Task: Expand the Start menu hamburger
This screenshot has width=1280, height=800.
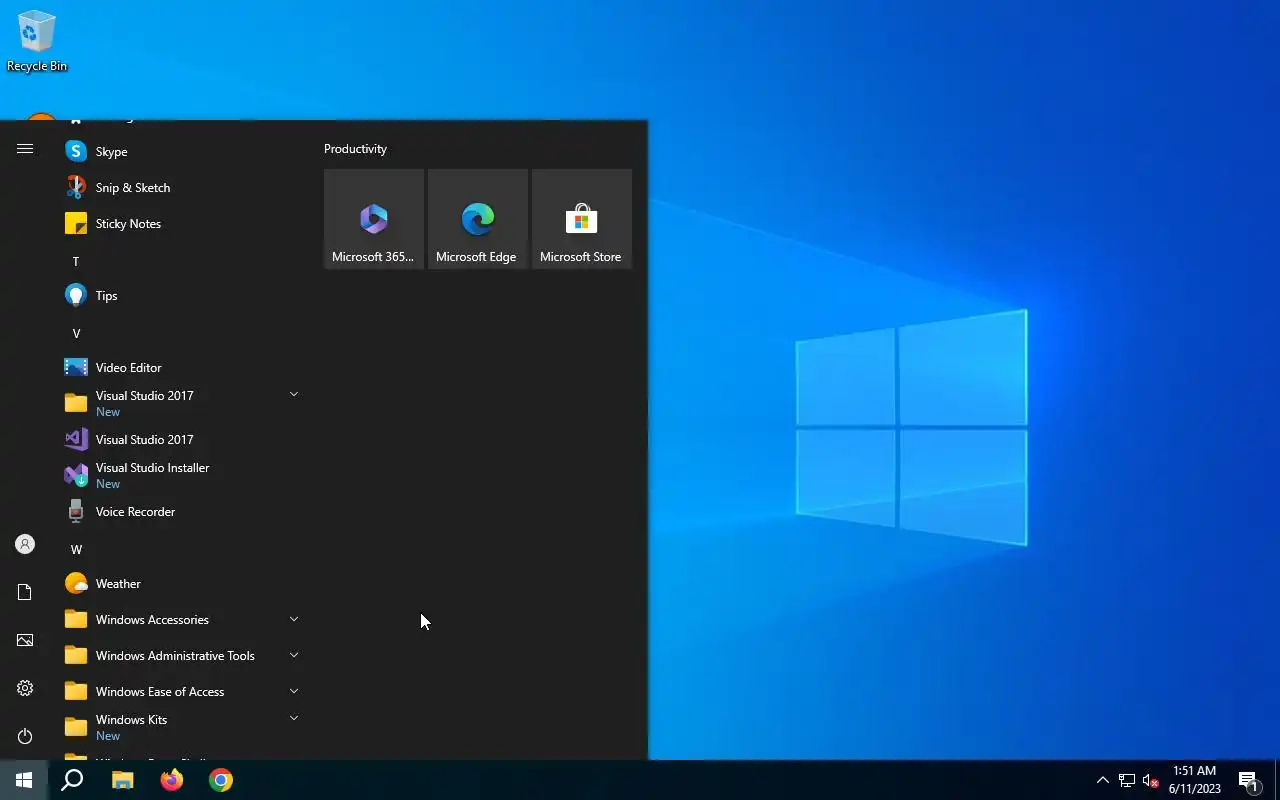Action: pos(25,149)
